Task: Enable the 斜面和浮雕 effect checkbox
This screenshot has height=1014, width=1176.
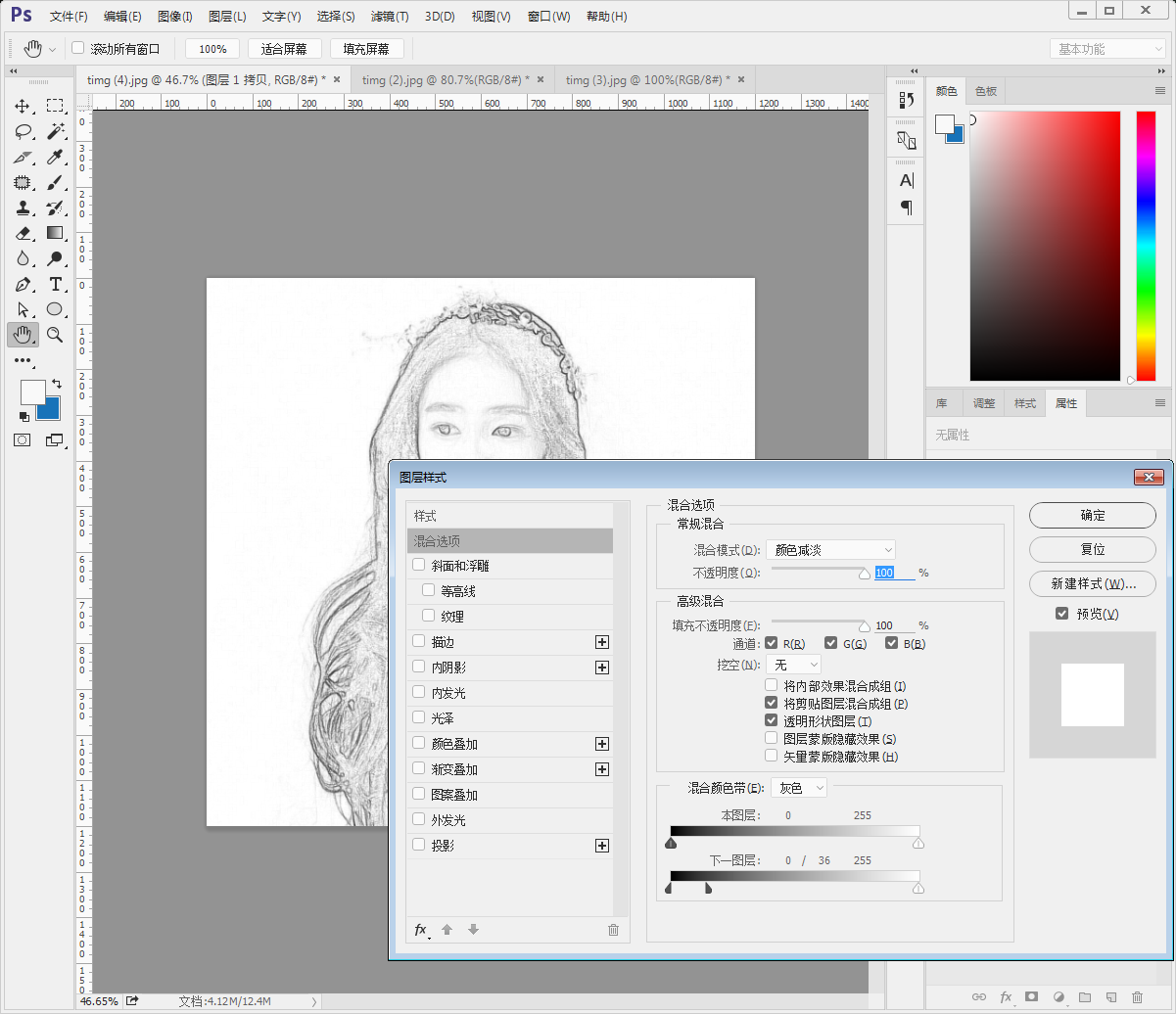Action: point(419,566)
